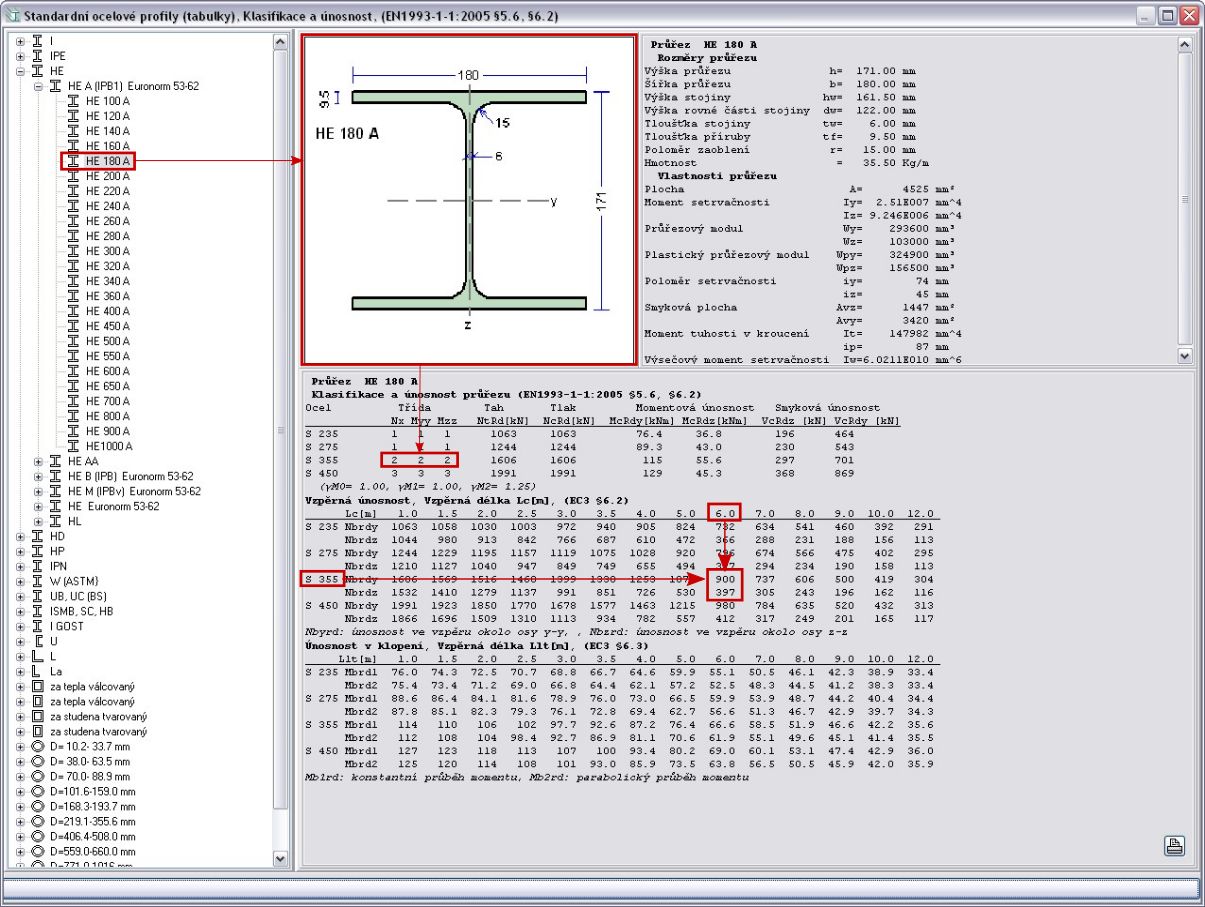Screen dimensions: 1205x907
Task: Select HE1000 A in the tree
Action: pyautogui.click(x=107, y=446)
